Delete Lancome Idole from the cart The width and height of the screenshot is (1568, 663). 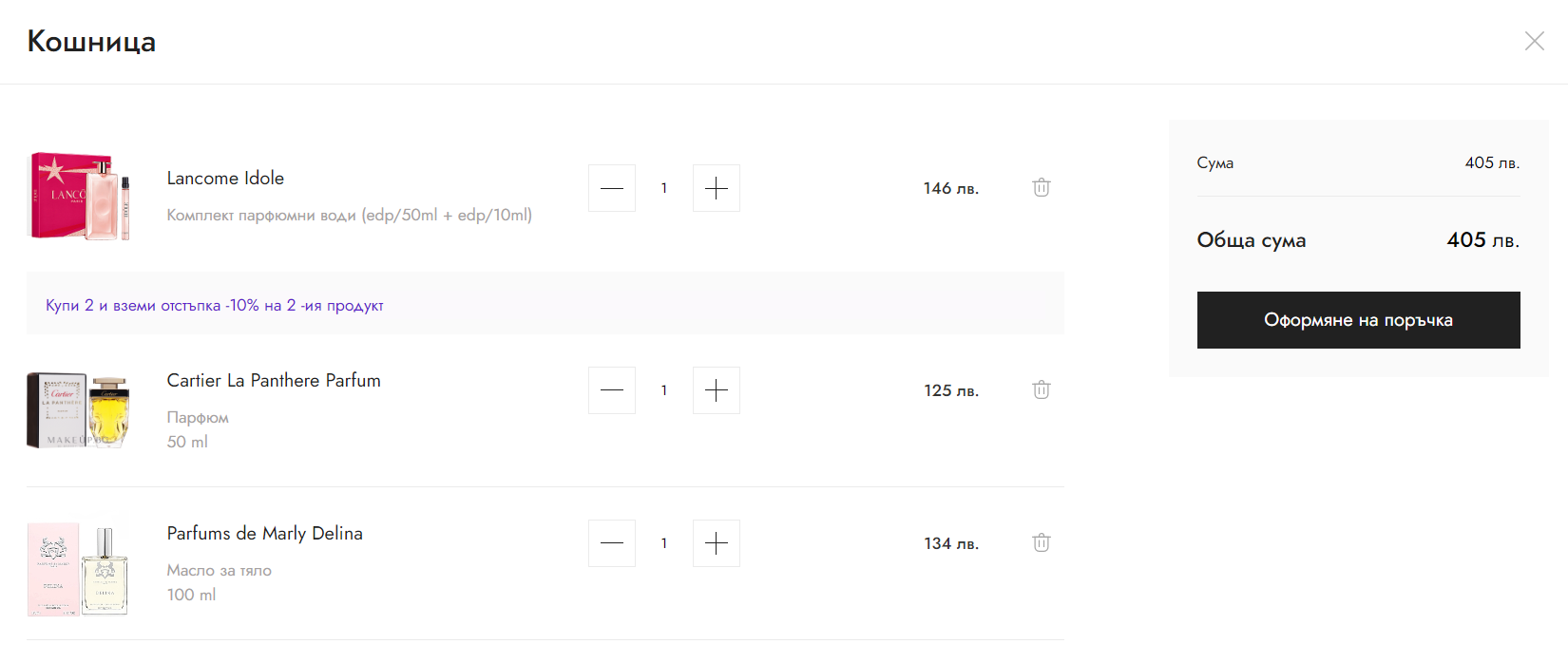tap(1042, 187)
